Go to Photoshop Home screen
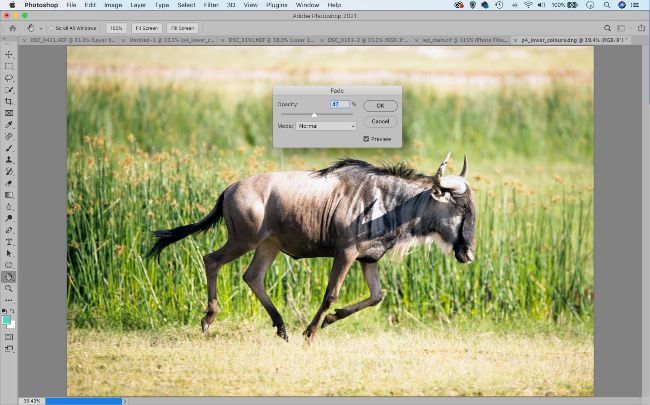The height and width of the screenshot is (405, 650). [x=12, y=28]
